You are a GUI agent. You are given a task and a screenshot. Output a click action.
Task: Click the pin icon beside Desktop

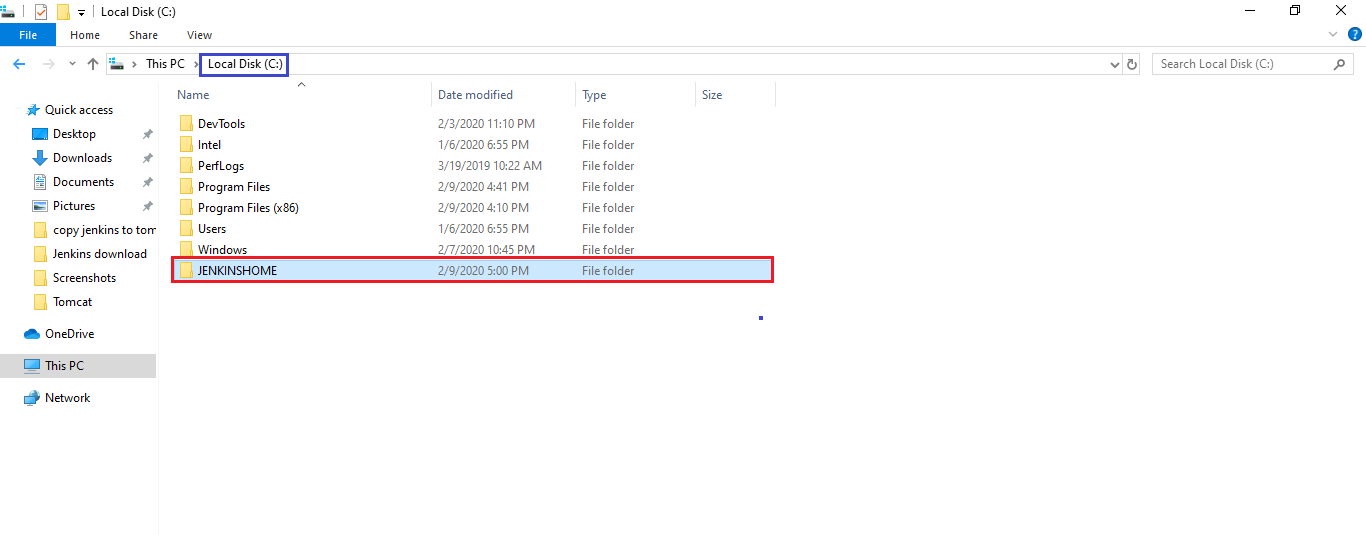[147, 134]
